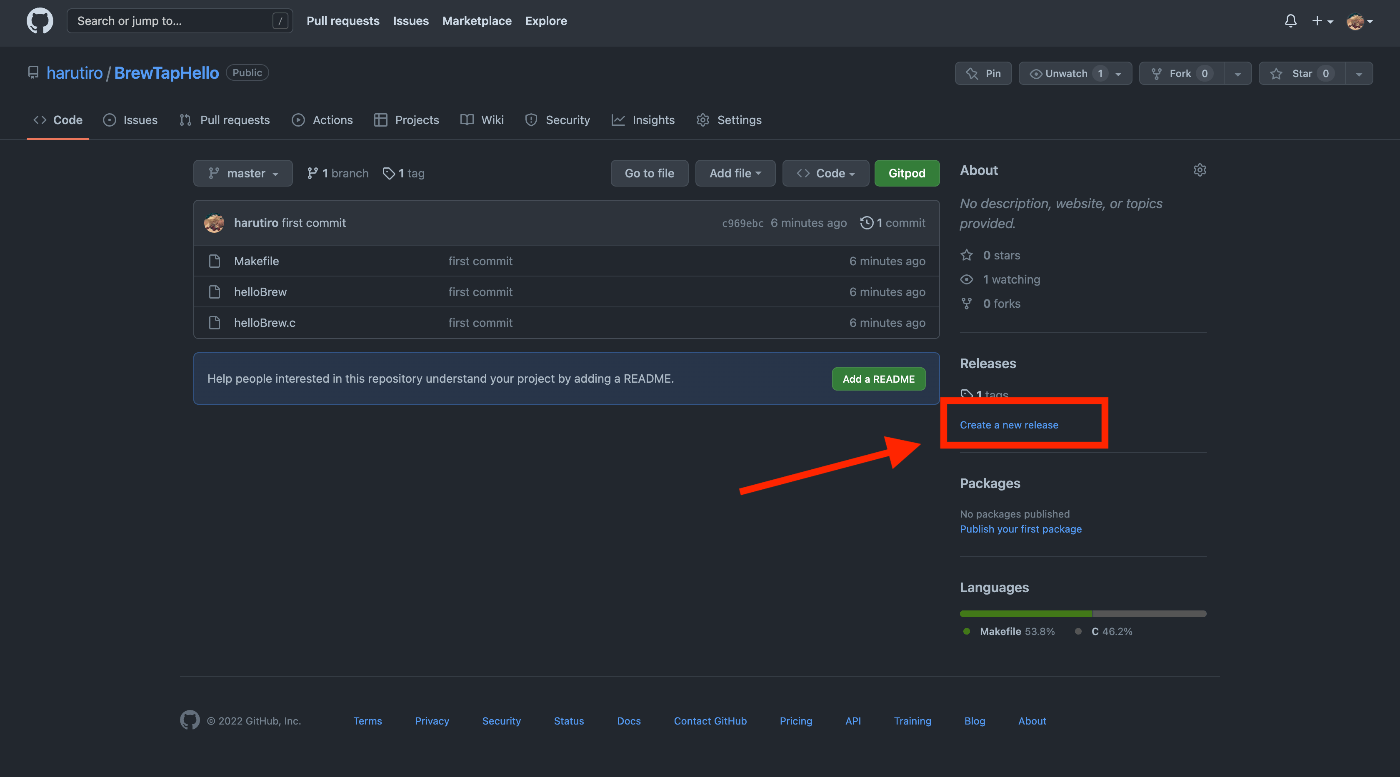Pin the repository with Pin button
Image resolution: width=1400 pixels, height=777 pixels.
click(x=984, y=74)
